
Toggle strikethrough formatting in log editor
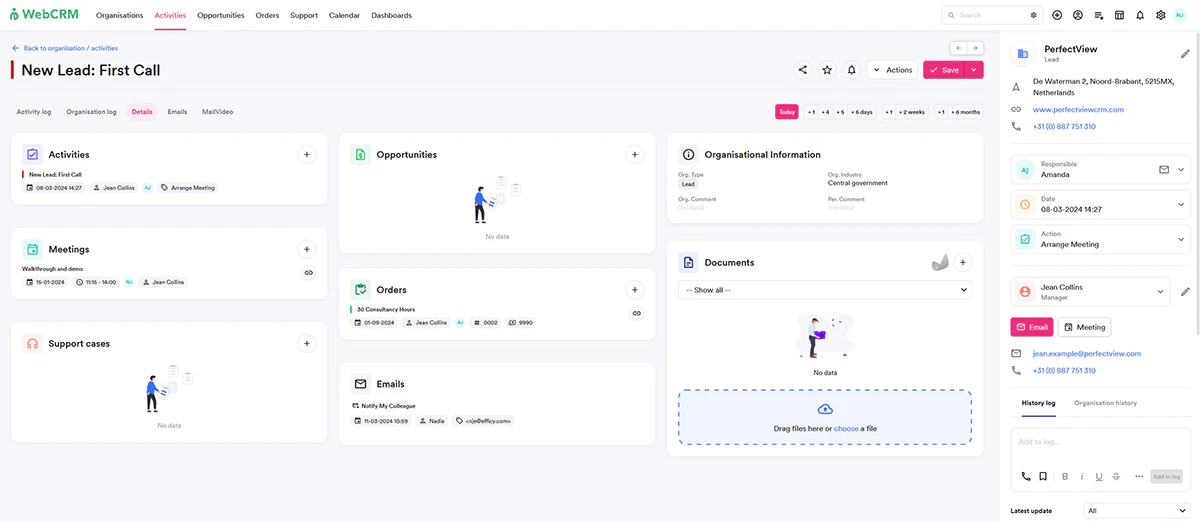(1116, 476)
